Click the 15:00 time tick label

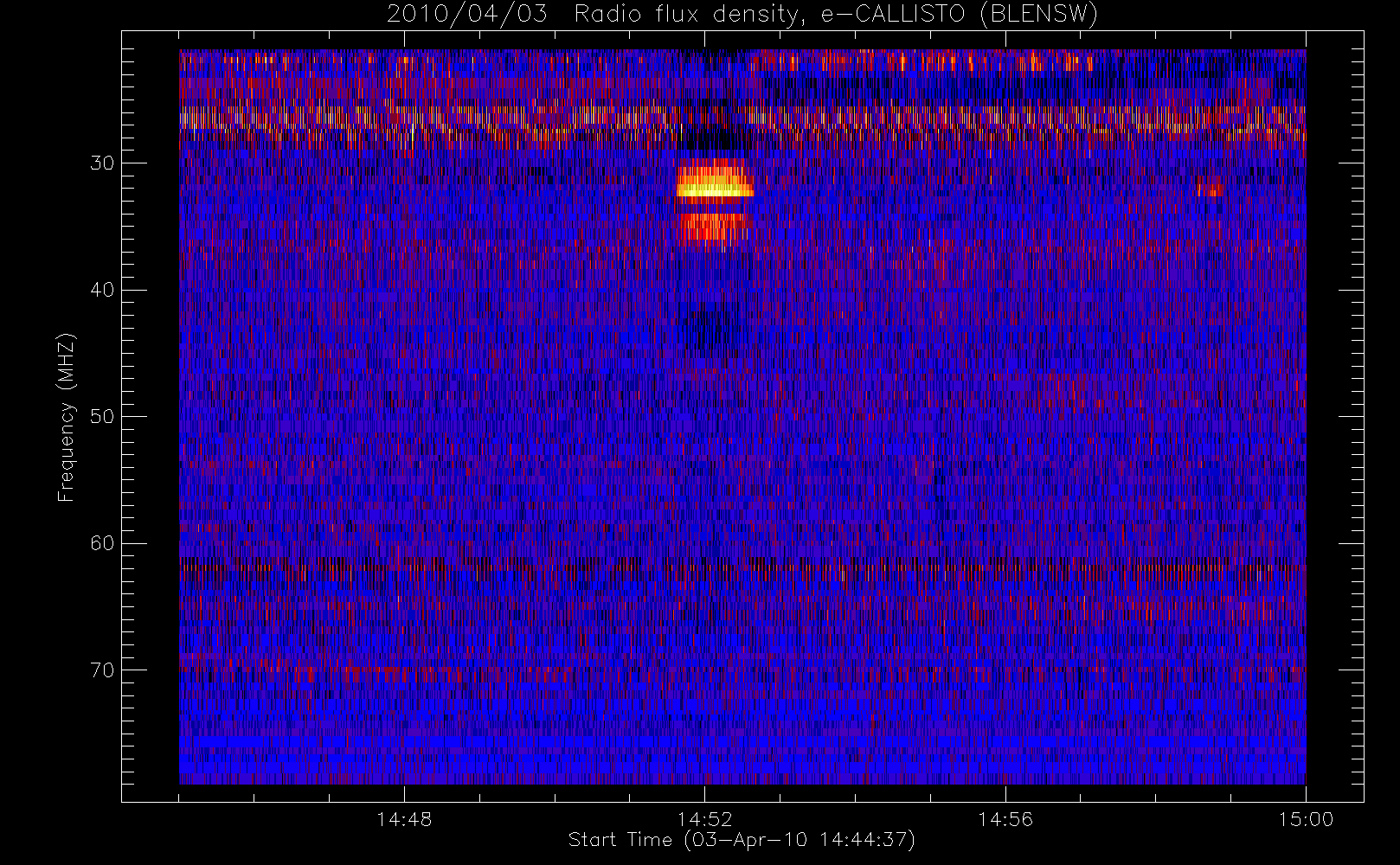[1306, 819]
